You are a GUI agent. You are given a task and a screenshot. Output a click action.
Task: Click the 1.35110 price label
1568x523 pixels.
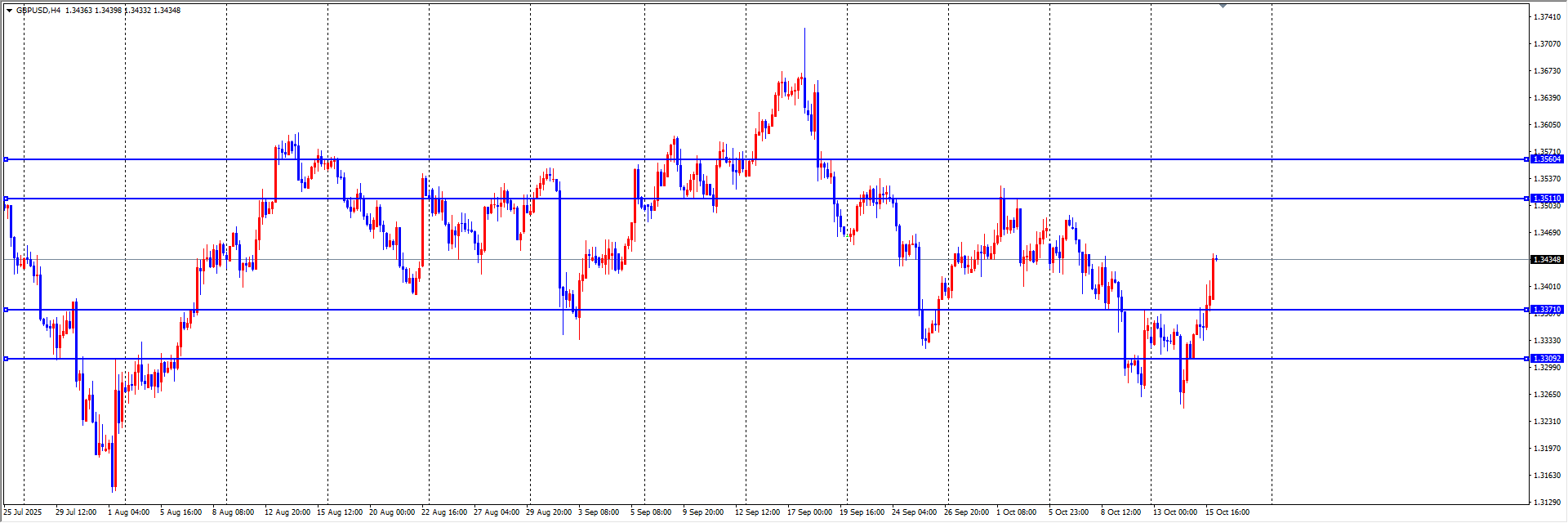point(1547,199)
